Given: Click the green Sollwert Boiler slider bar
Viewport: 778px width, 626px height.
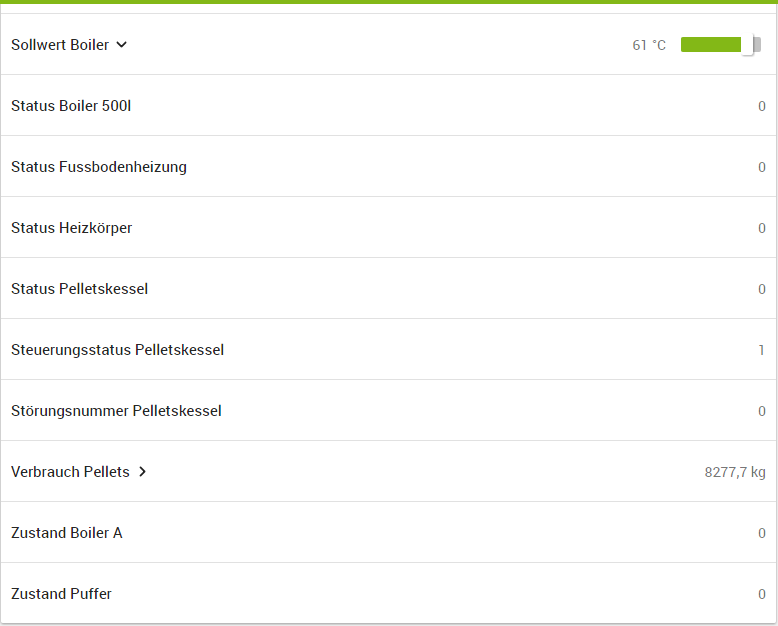Looking at the screenshot, I should pos(711,45).
